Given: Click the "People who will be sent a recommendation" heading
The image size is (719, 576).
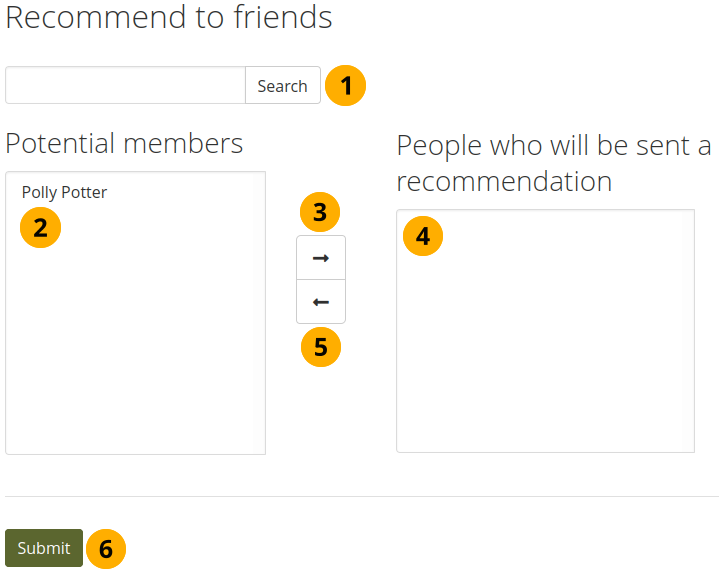Looking at the screenshot, I should pyautogui.click(x=553, y=163).
